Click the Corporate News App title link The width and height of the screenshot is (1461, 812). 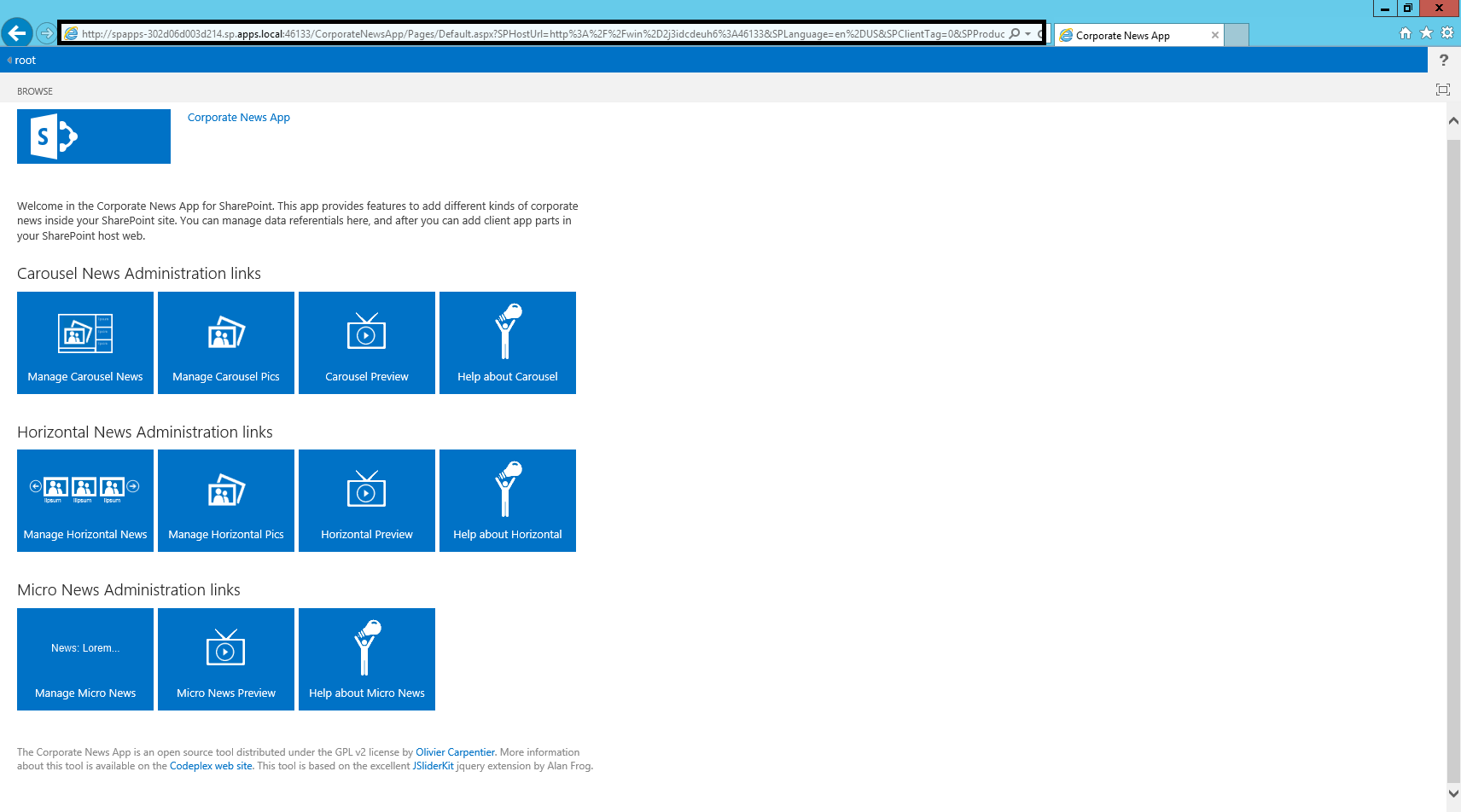pyautogui.click(x=239, y=118)
